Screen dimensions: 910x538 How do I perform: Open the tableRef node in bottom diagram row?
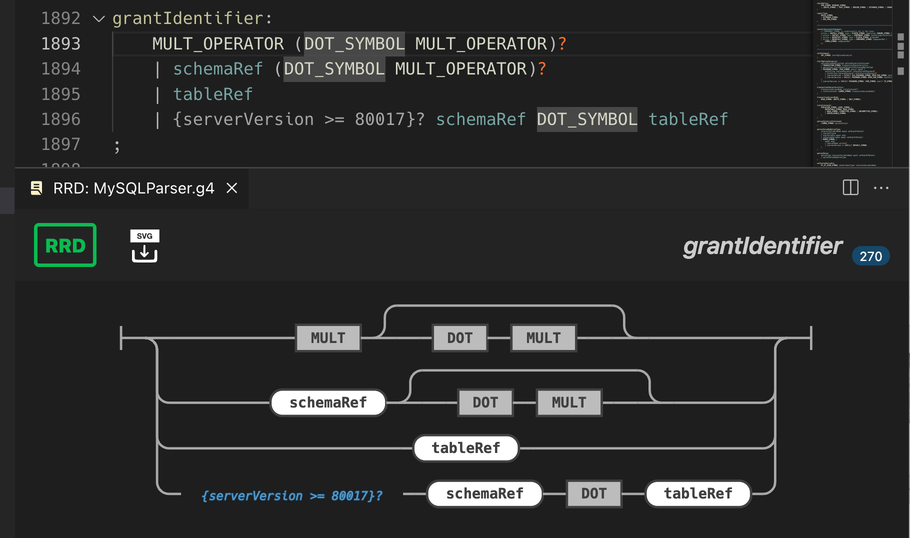pos(698,493)
